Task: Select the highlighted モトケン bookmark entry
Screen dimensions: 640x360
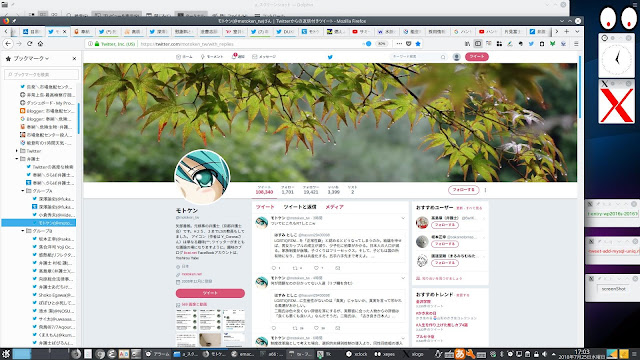Action: [39, 223]
